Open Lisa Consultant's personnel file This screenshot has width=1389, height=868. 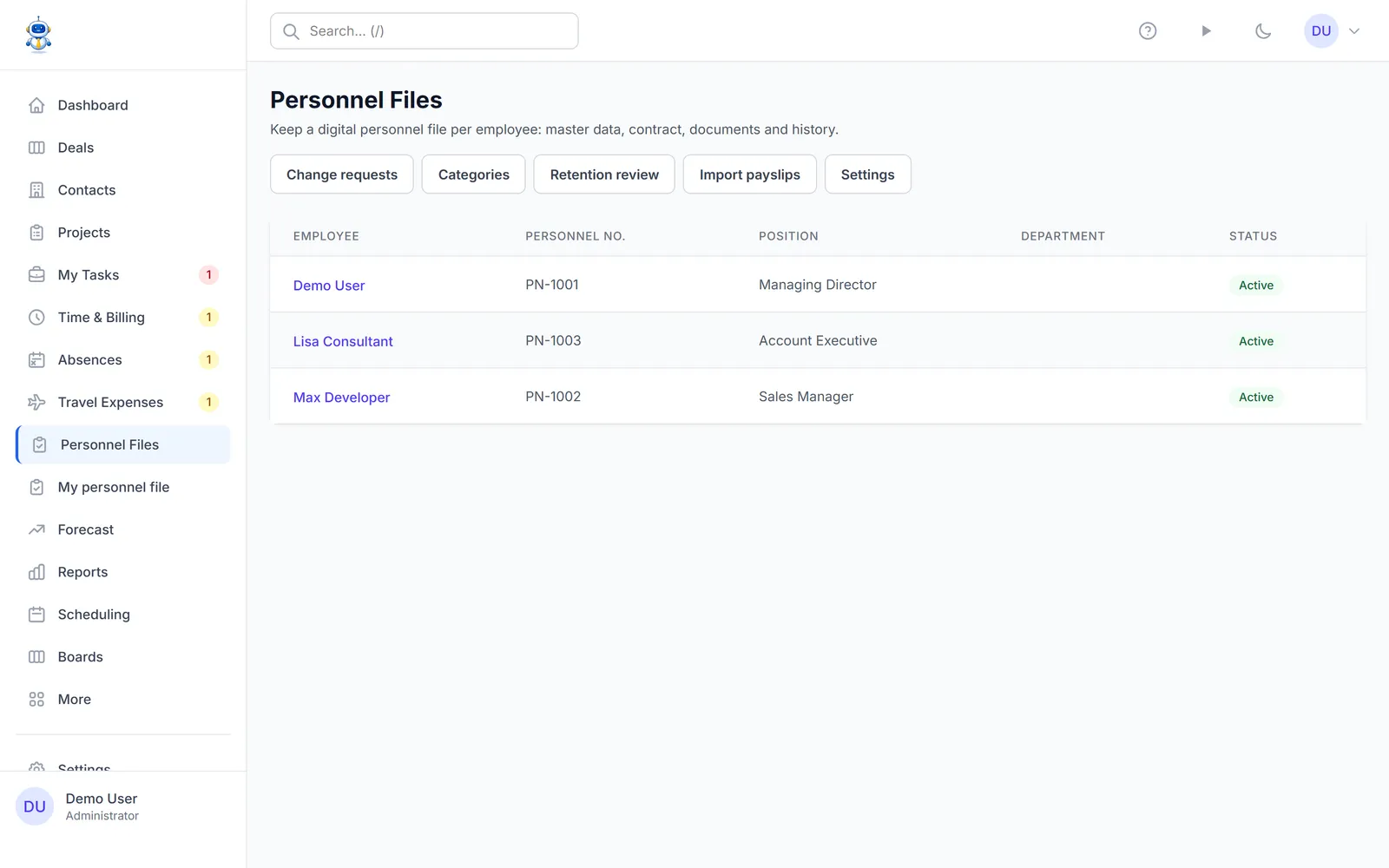click(x=343, y=342)
